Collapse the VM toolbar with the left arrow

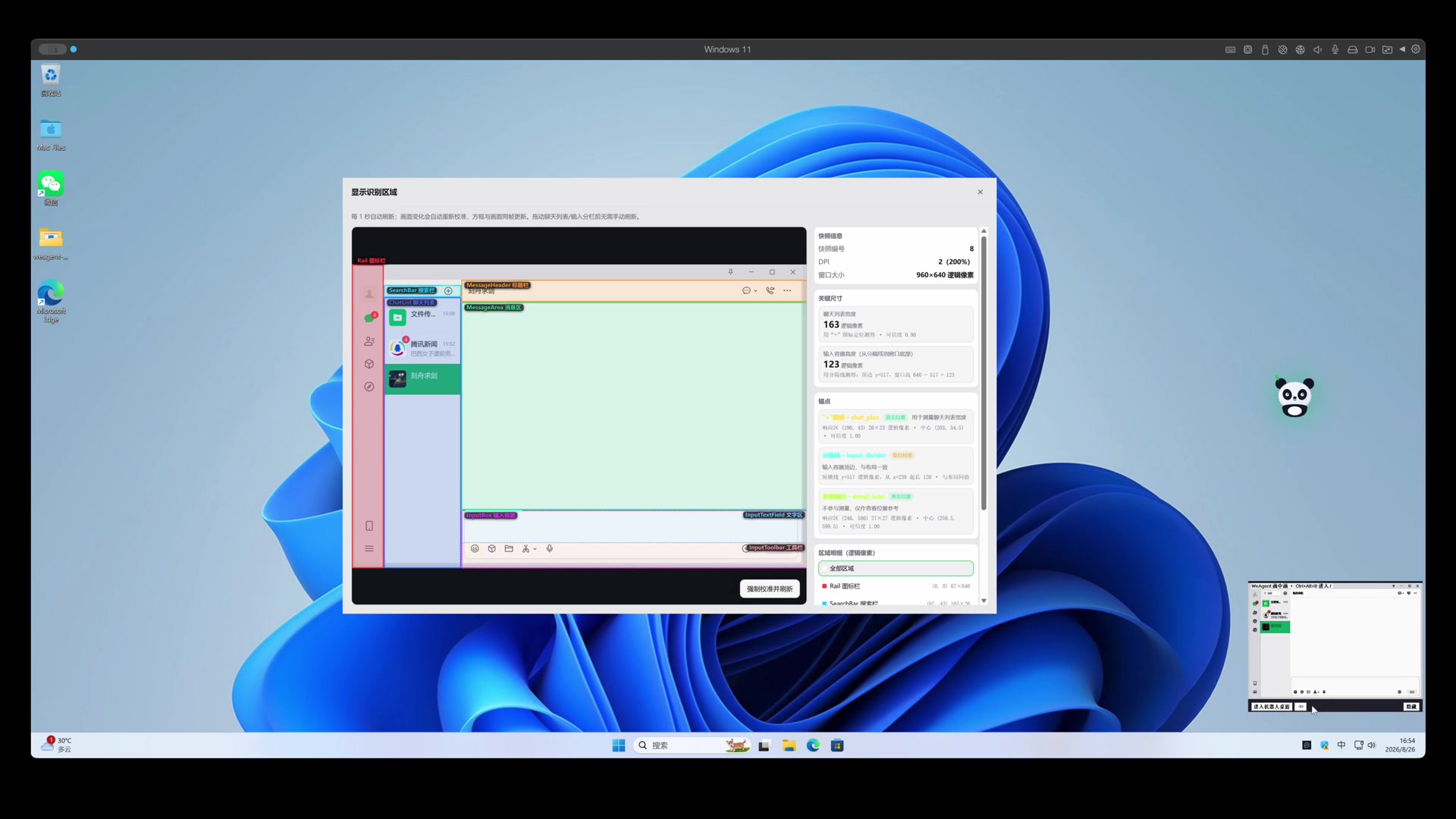(x=1402, y=49)
